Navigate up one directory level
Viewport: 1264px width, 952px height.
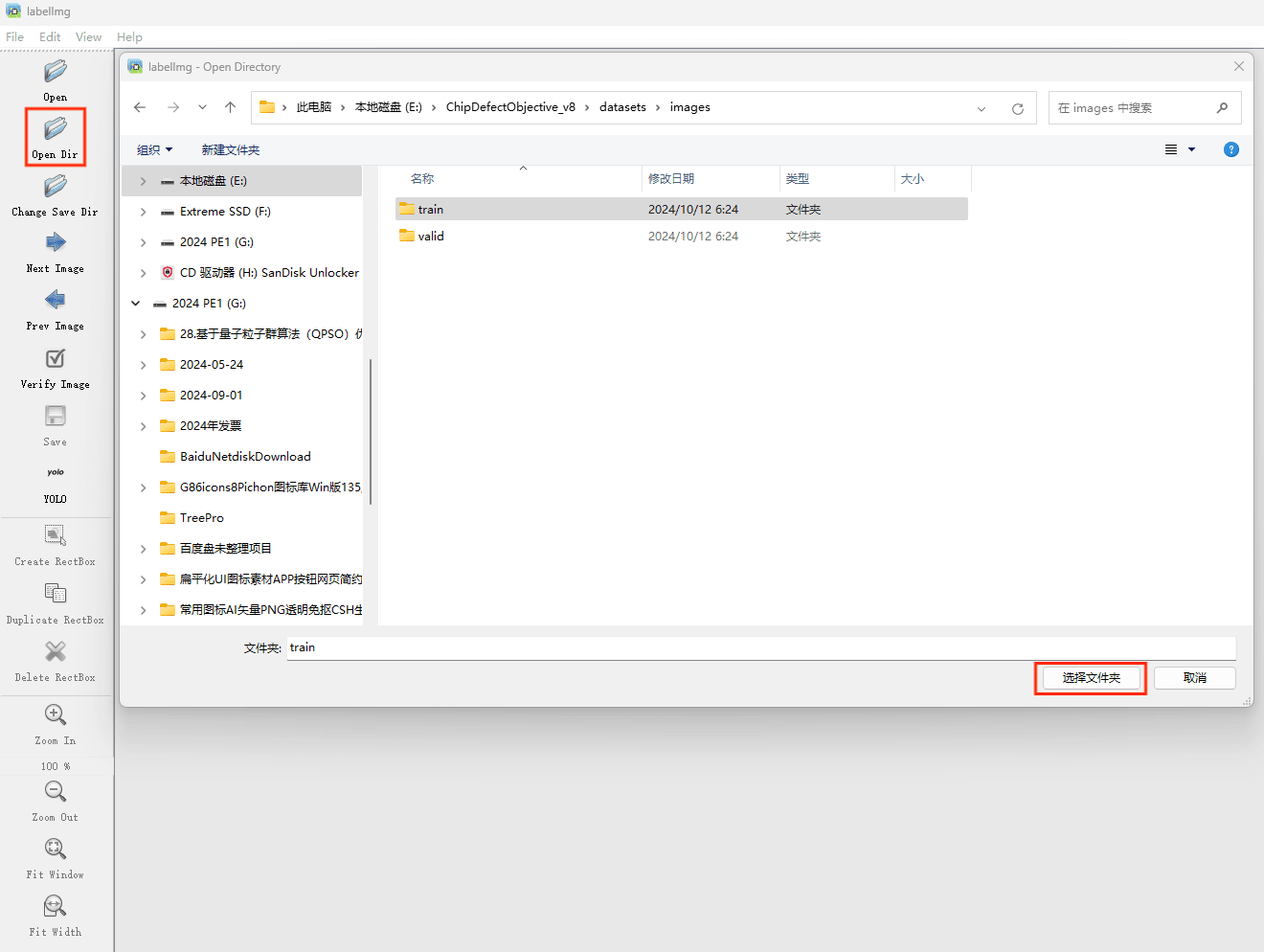(230, 107)
